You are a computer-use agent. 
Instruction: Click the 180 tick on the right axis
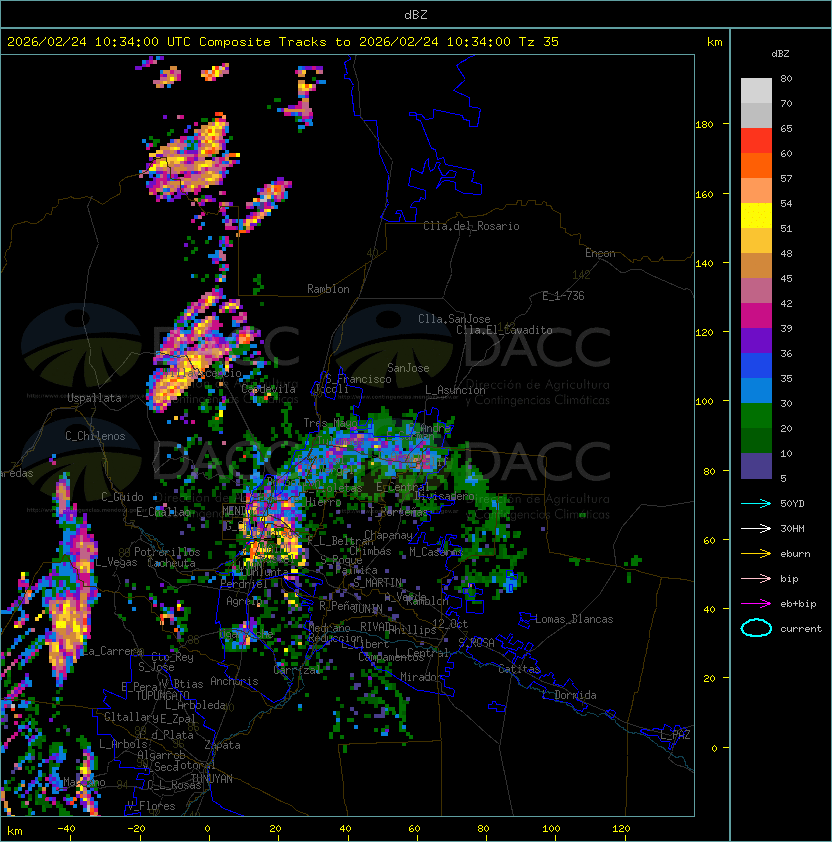[x=704, y=125]
